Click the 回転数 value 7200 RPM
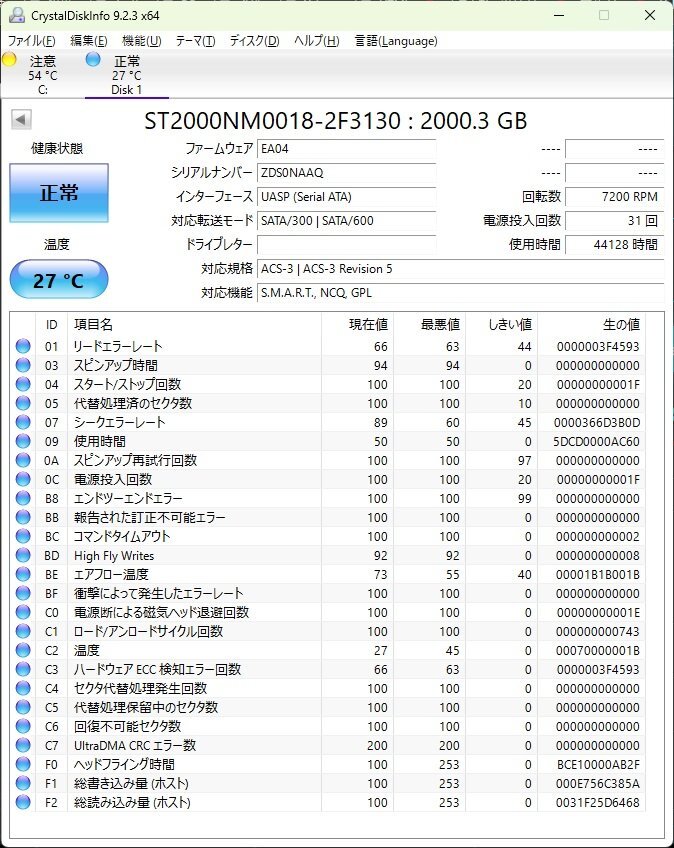674x848 pixels. pyautogui.click(x=614, y=196)
